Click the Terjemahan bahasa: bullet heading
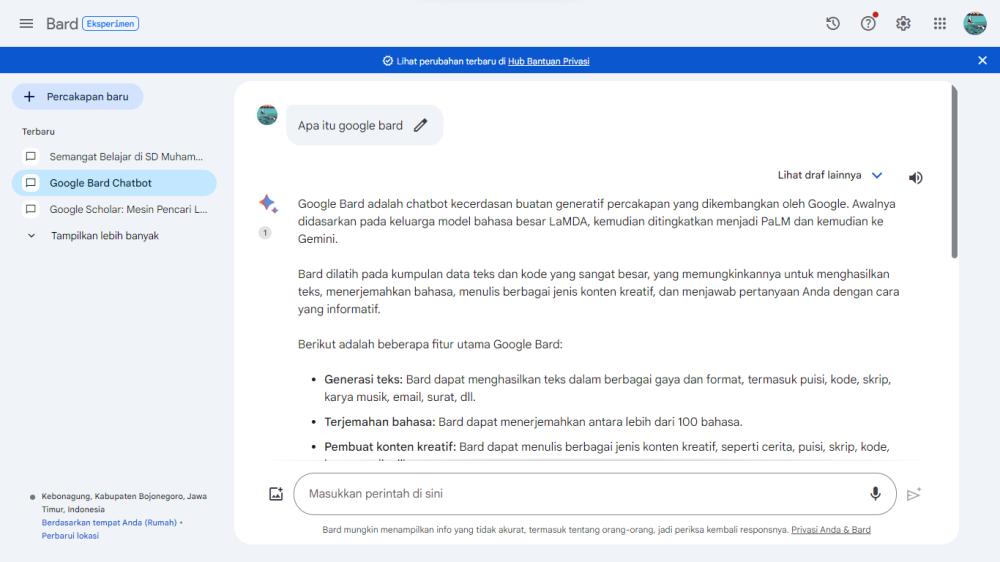Image resolution: width=1000 pixels, height=562 pixels. 379,422
